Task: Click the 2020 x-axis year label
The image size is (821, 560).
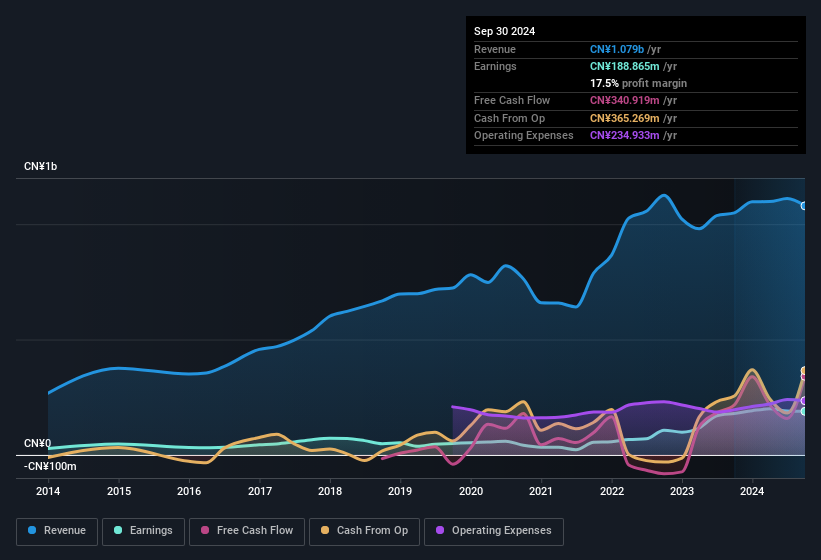Action: [x=471, y=491]
